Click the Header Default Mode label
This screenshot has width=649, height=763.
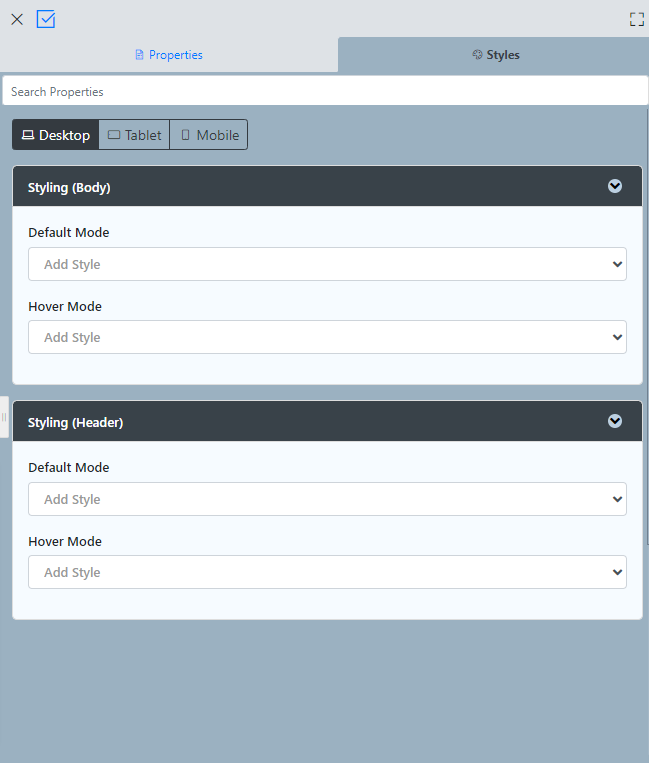[x=68, y=467]
